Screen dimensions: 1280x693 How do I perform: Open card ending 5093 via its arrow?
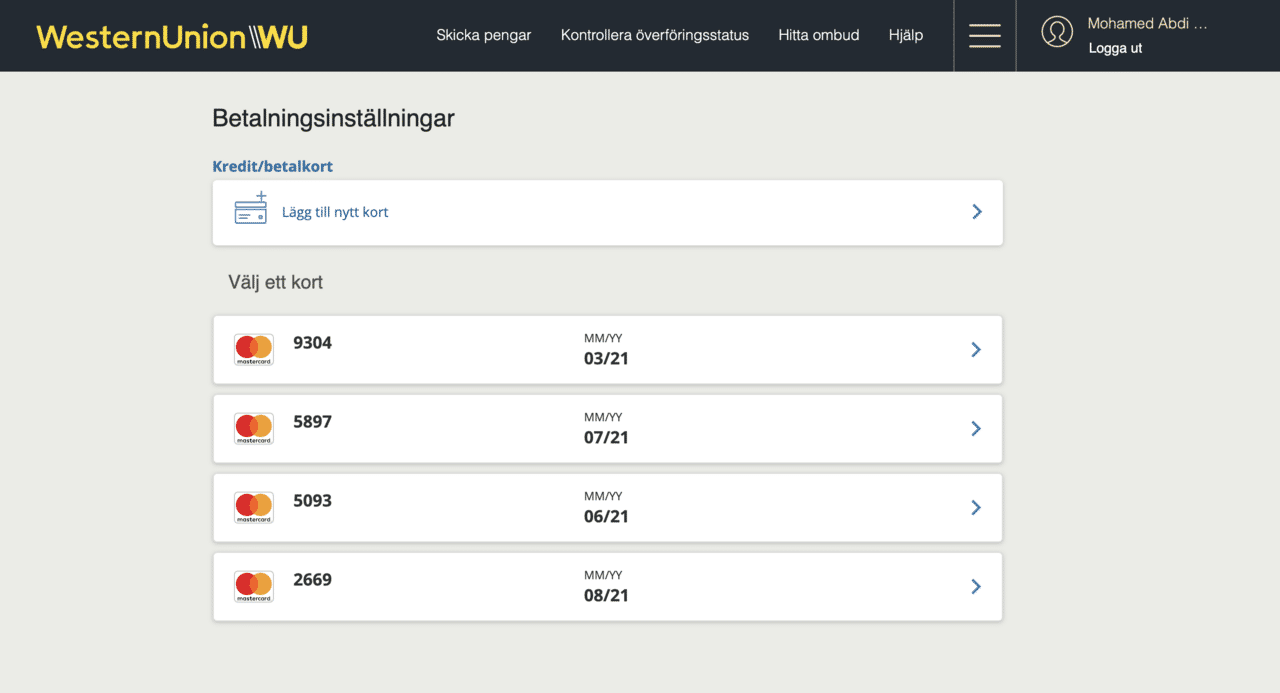click(x=975, y=507)
